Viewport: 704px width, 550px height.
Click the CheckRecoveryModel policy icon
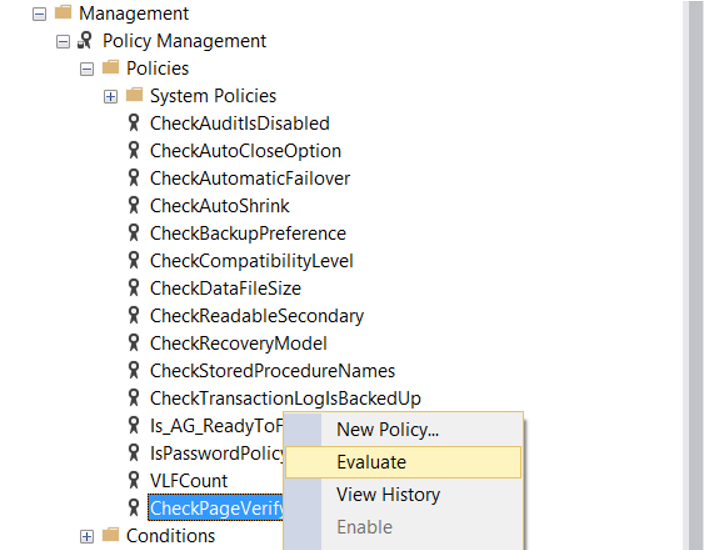(133, 343)
